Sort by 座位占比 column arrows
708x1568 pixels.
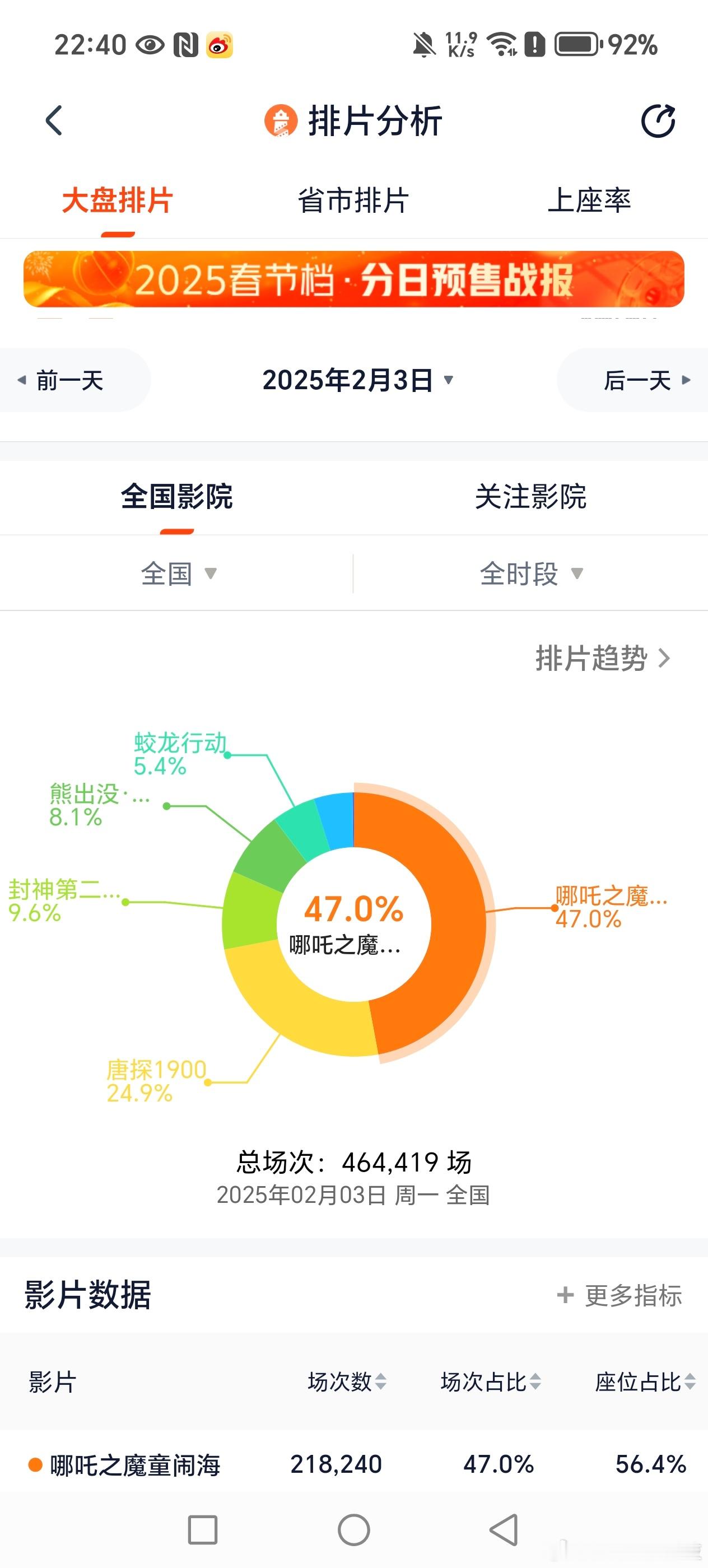690,1382
